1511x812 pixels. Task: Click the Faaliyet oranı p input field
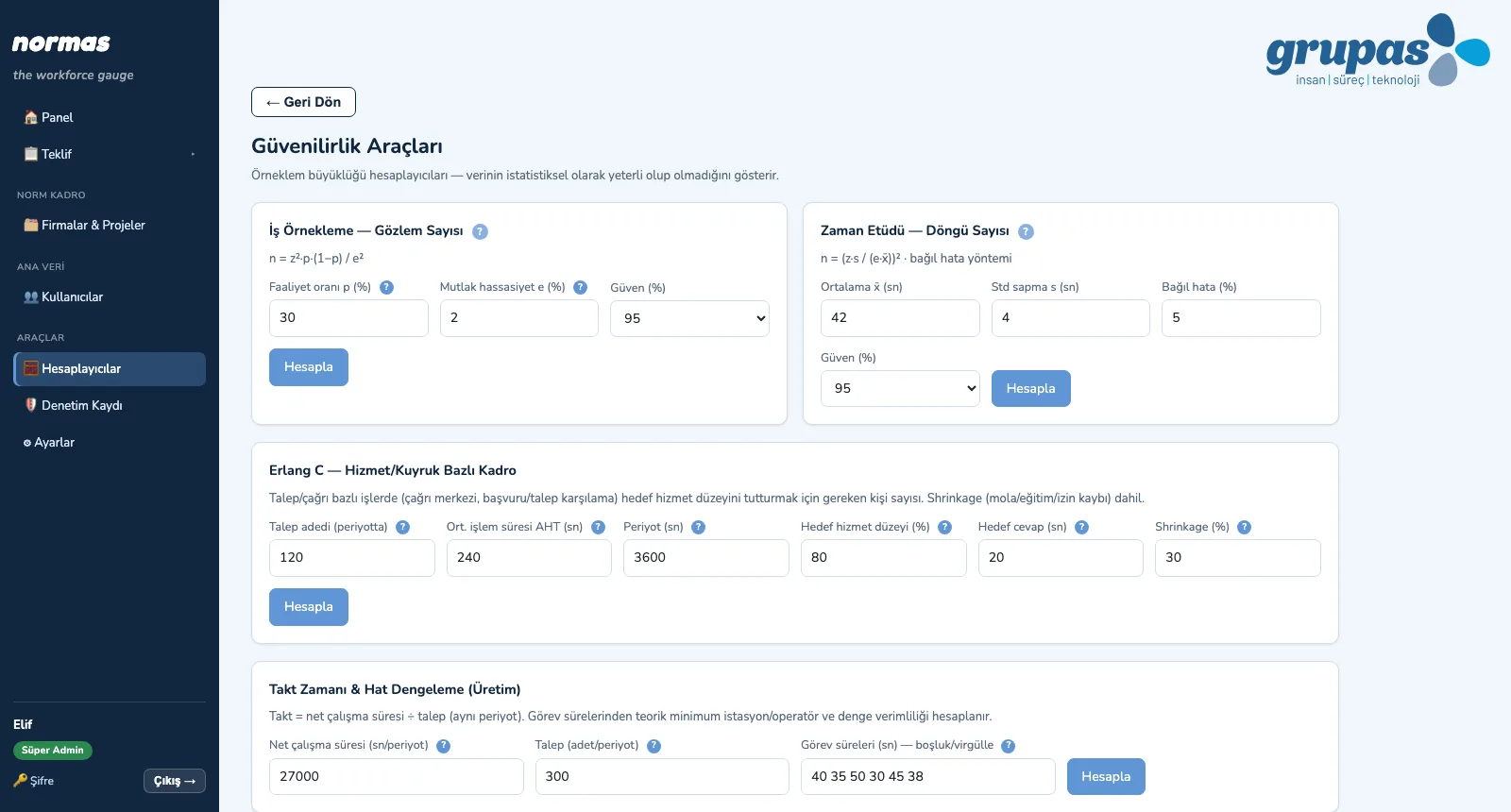pyautogui.click(x=348, y=318)
